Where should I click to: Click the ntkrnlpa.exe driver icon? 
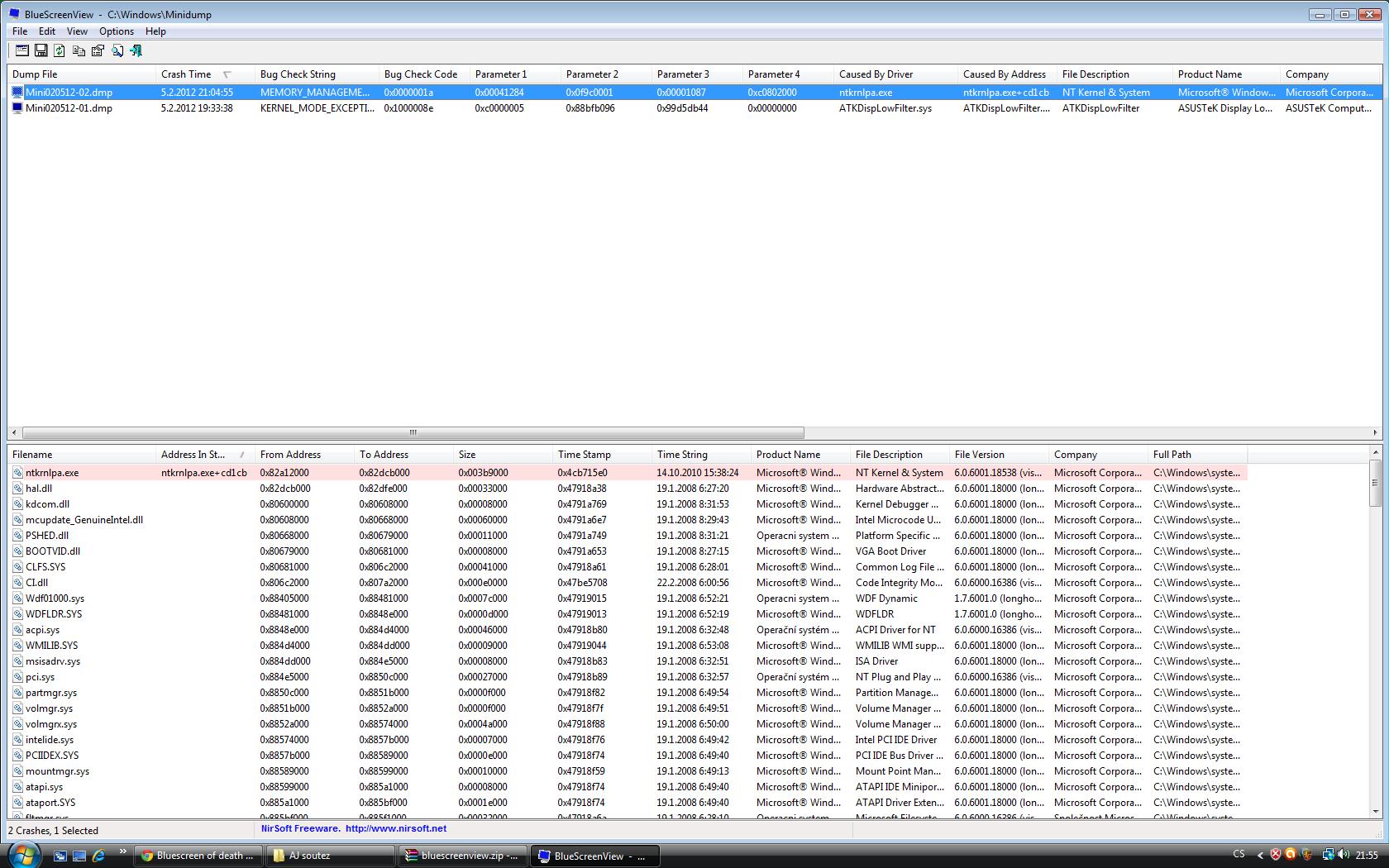(17, 473)
